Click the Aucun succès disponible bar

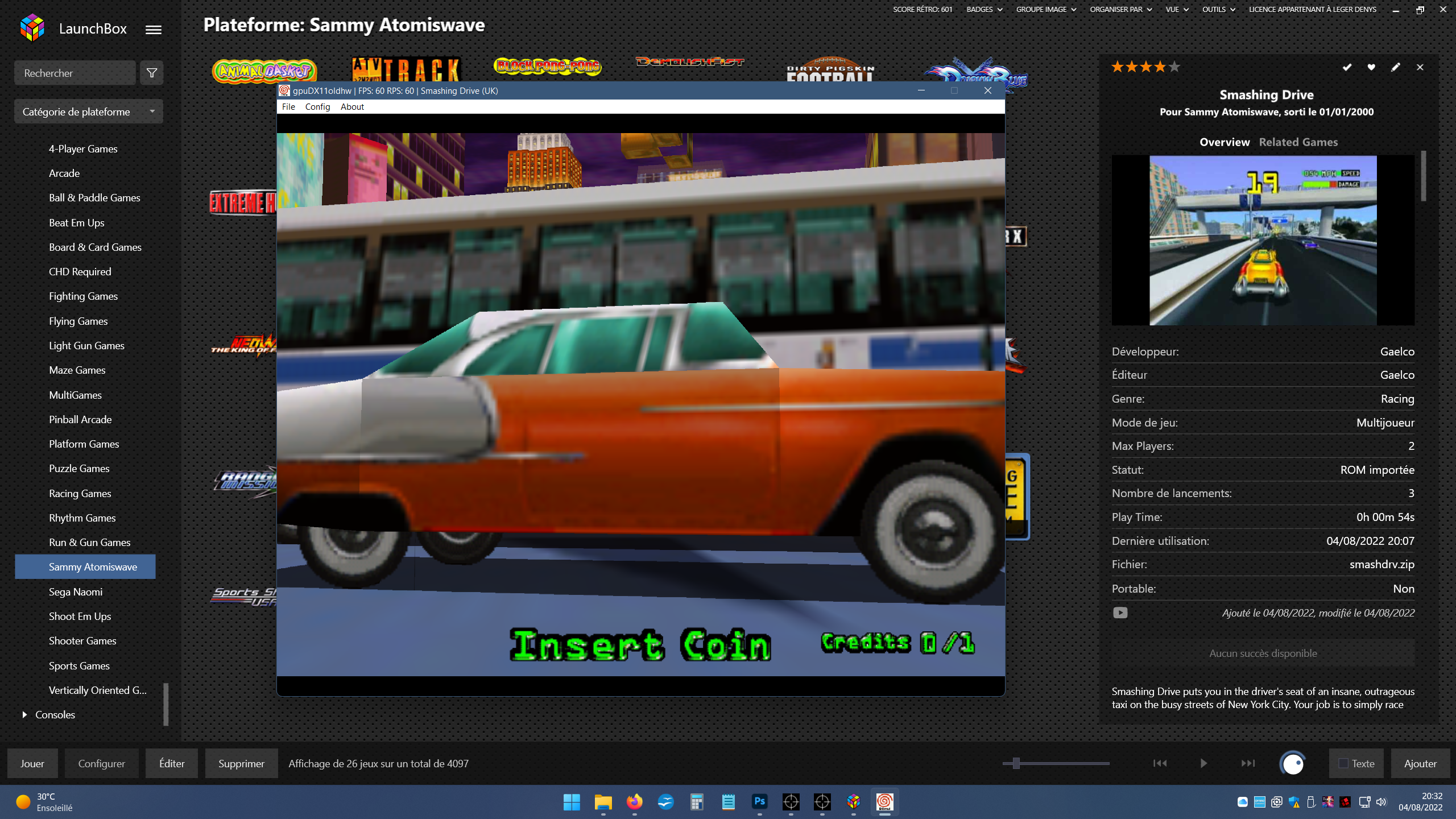[x=1263, y=653]
